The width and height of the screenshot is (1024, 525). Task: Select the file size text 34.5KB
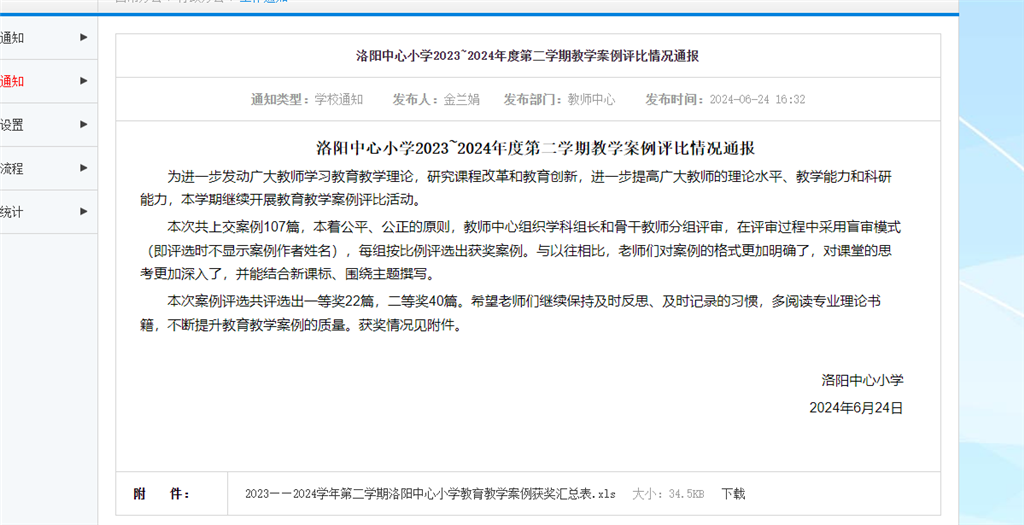coord(686,494)
